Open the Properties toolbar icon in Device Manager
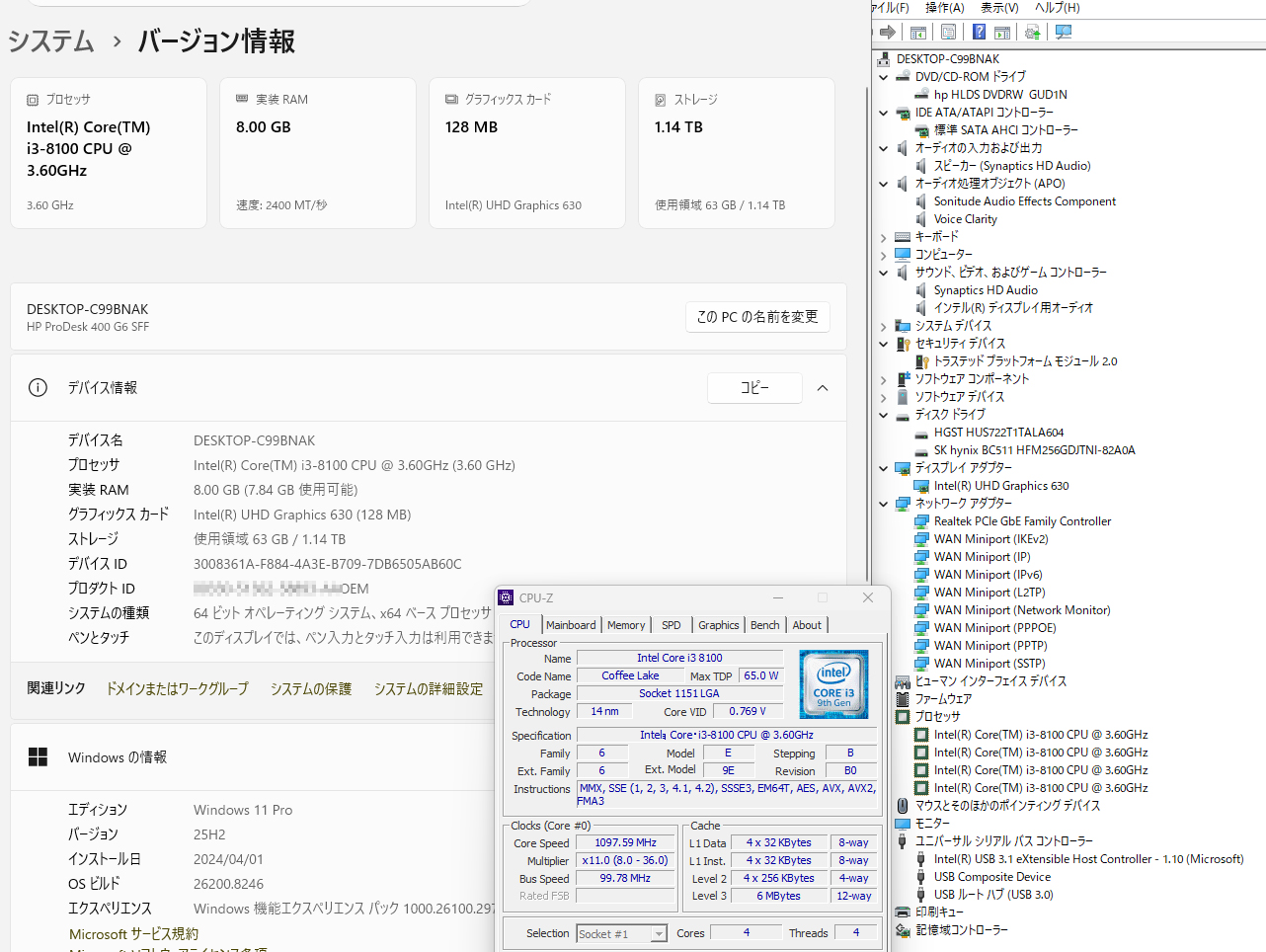 click(x=948, y=32)
